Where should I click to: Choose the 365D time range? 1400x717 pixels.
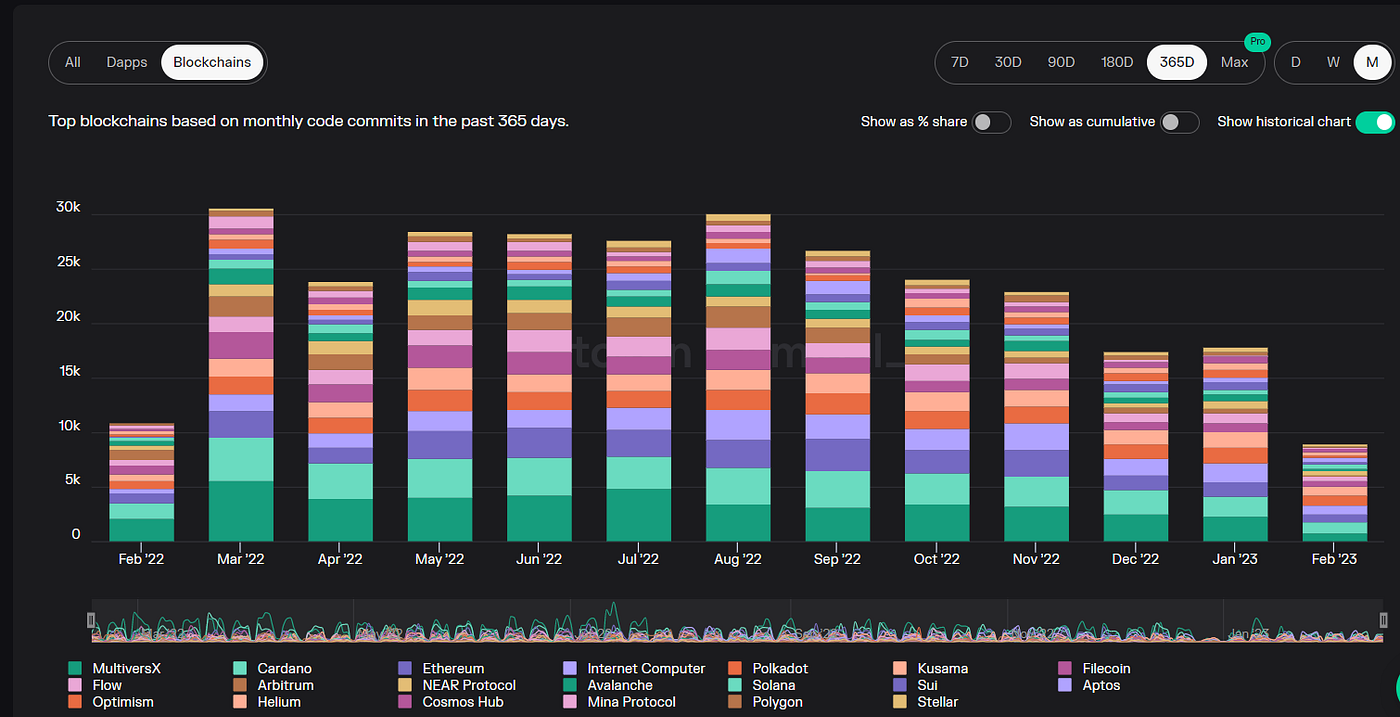coord(1177,62)
